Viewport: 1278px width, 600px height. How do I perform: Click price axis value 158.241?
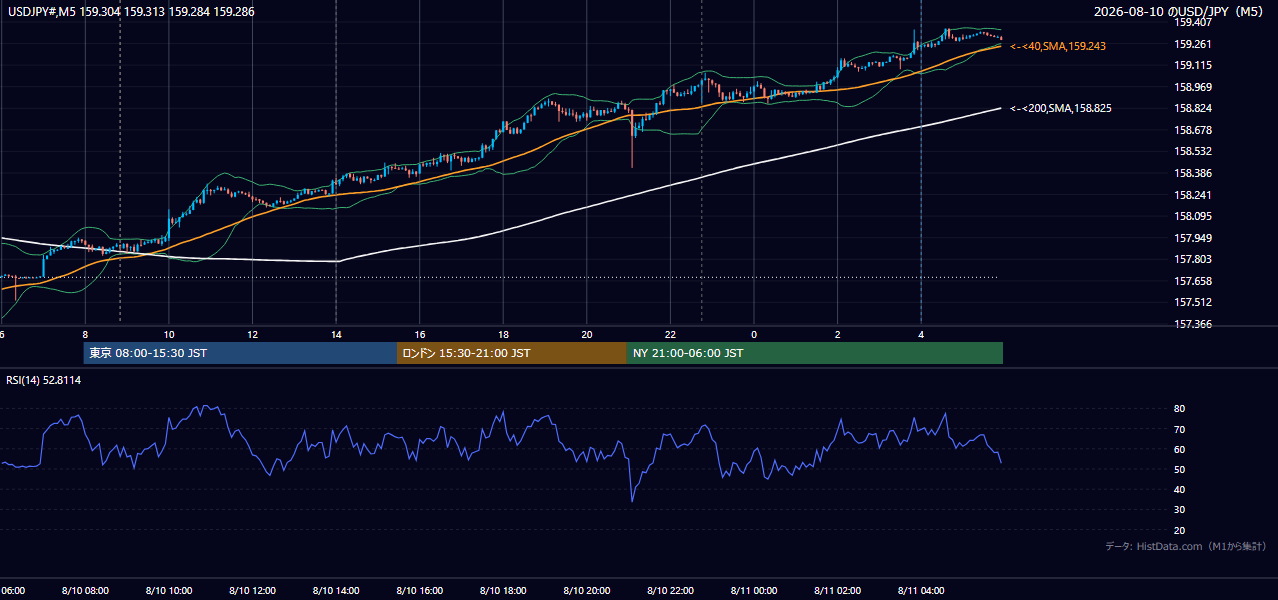point(1193,195)
